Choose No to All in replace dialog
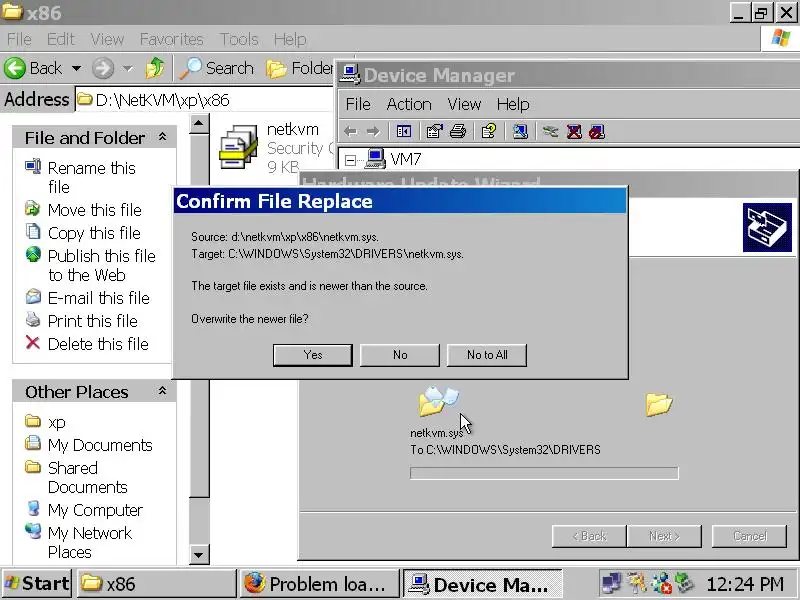The width and height of the screenshot is (800, 600). tap(487, 355)
